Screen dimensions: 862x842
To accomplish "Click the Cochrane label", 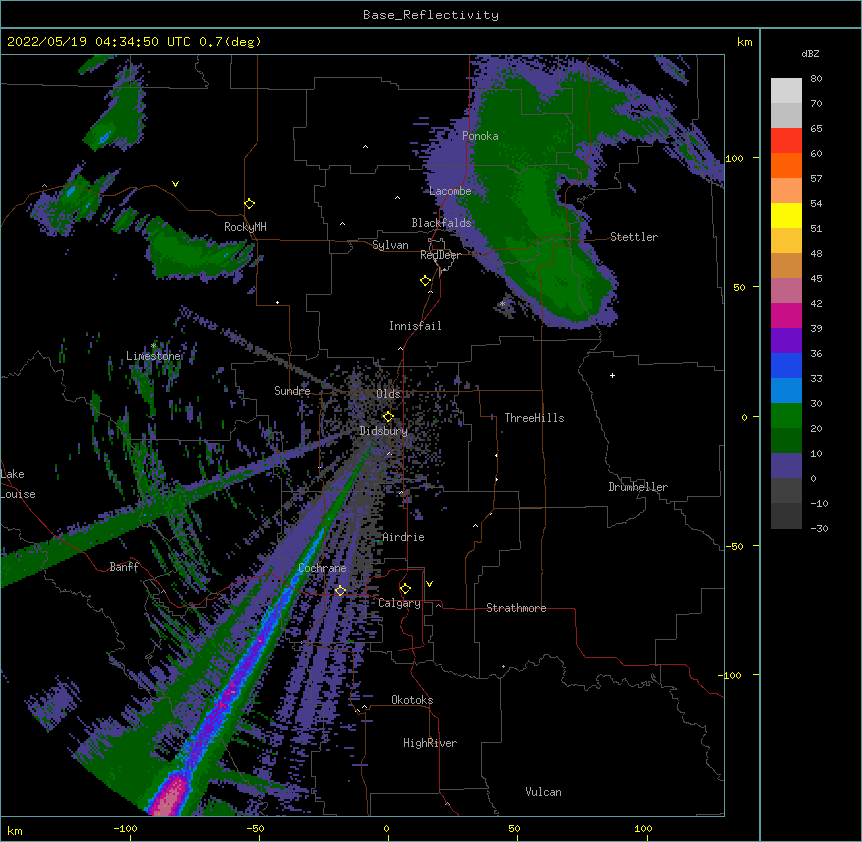I will 322,568.
